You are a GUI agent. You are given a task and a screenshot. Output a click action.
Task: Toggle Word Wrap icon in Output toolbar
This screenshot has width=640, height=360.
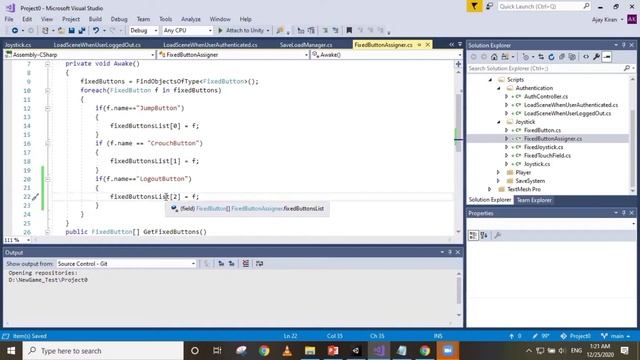click(260, 264)
